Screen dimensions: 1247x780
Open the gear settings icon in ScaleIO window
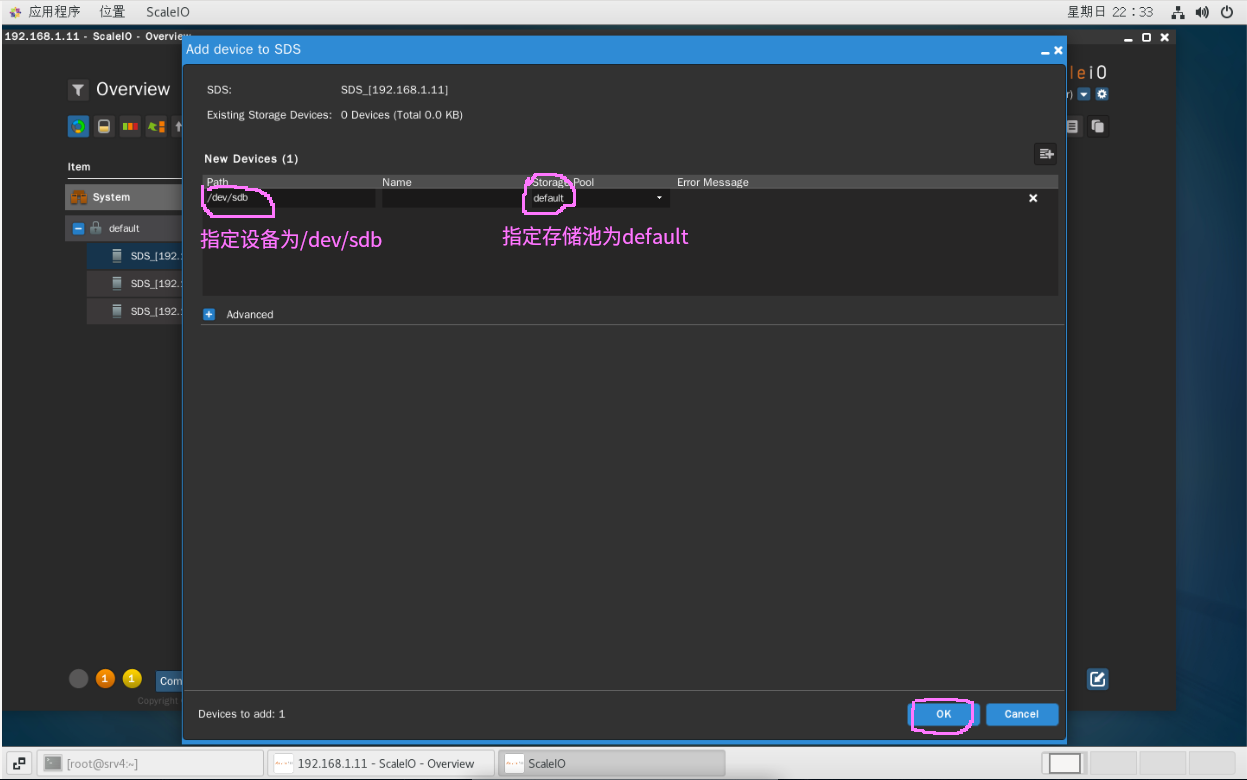click(x=1102, y=94)
